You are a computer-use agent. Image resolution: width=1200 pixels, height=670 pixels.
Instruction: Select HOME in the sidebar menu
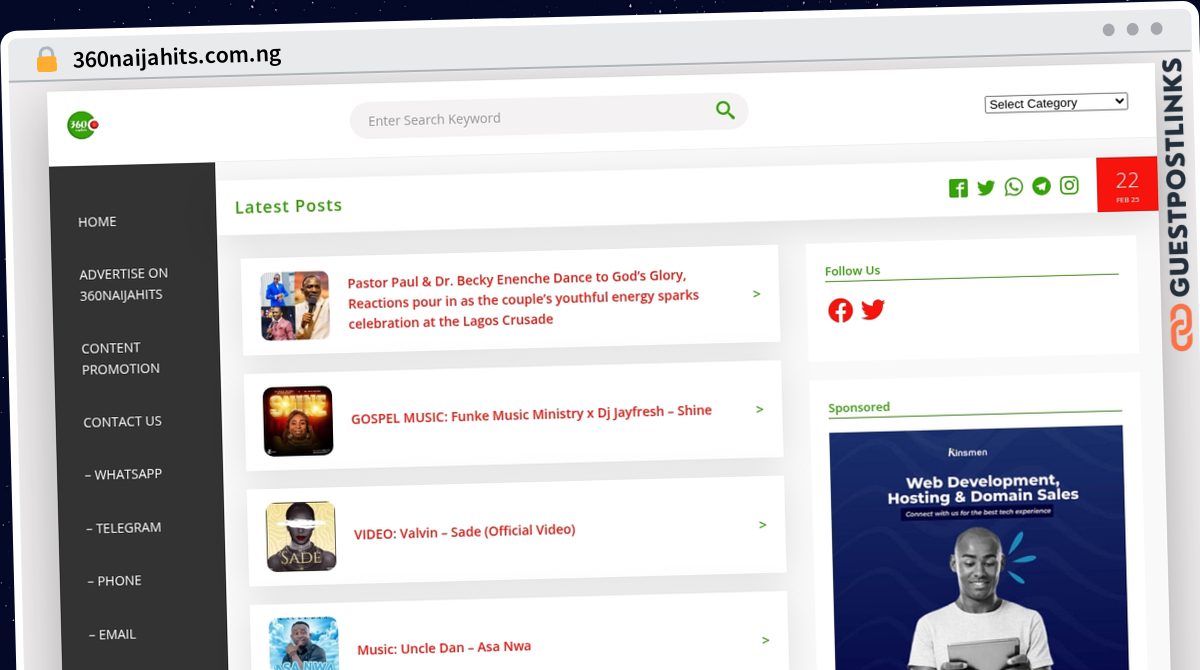coord(96,221)
